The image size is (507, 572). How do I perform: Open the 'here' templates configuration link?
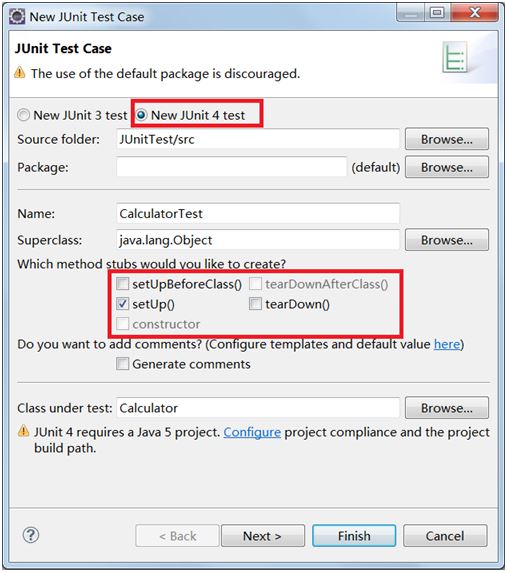coord(447,344)
